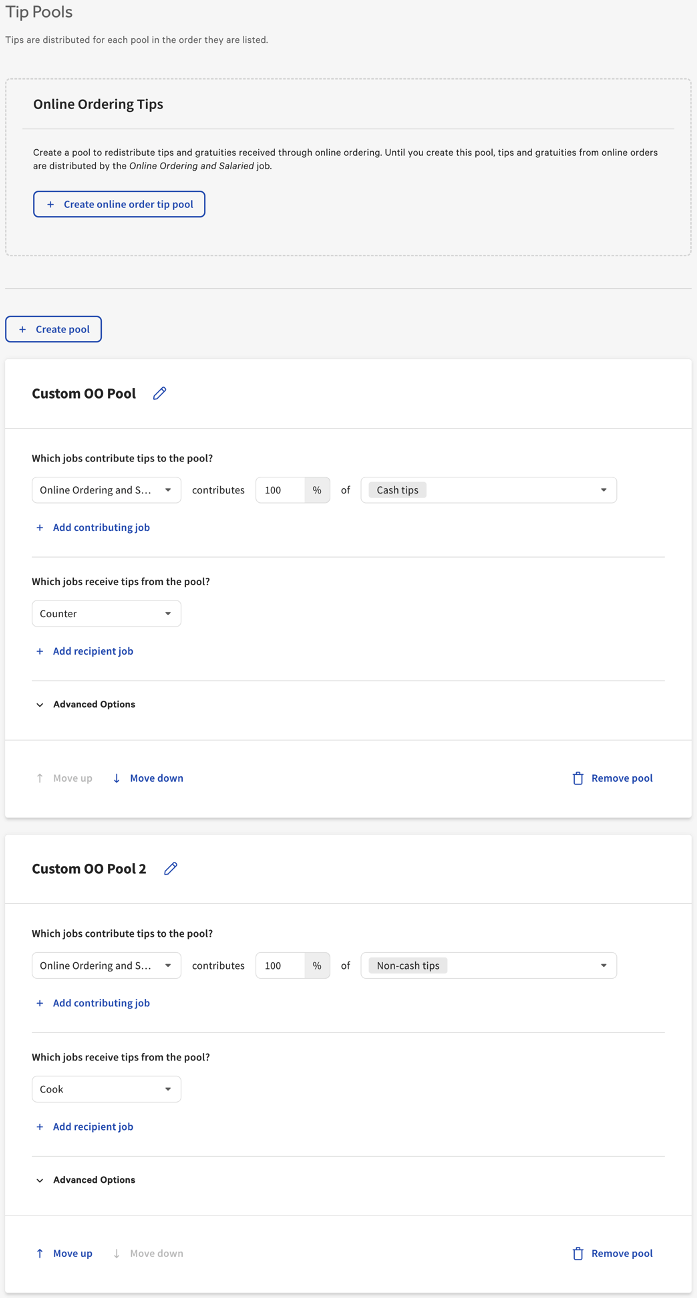Screen dimensions: 697x1298
Task: Click the pencil icon to rename Custom OO Pool
Action: pos(159,393)
